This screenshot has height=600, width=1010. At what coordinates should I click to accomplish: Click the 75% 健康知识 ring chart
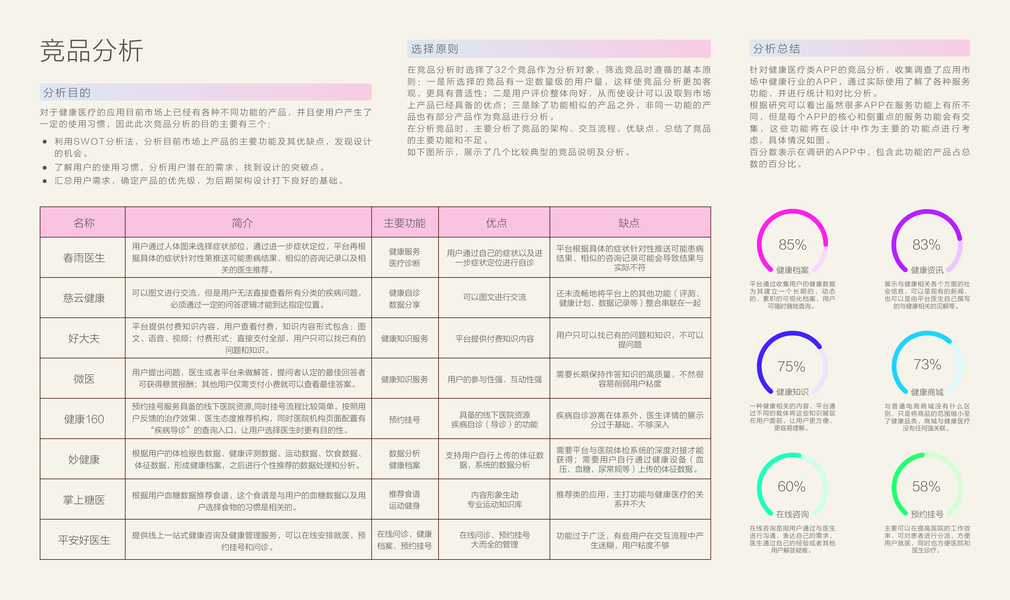[x=792, y=365]
